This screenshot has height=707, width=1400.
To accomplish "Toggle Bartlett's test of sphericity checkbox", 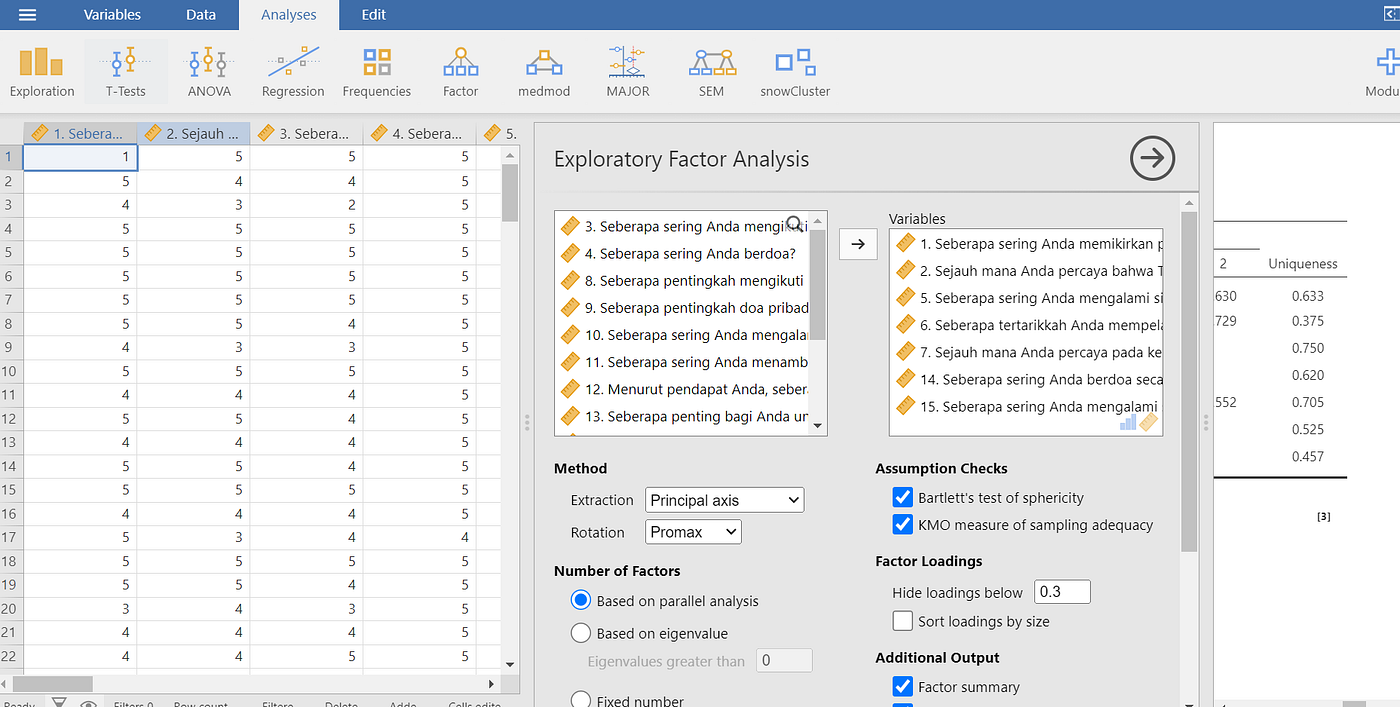I will (x=901, y=497).
